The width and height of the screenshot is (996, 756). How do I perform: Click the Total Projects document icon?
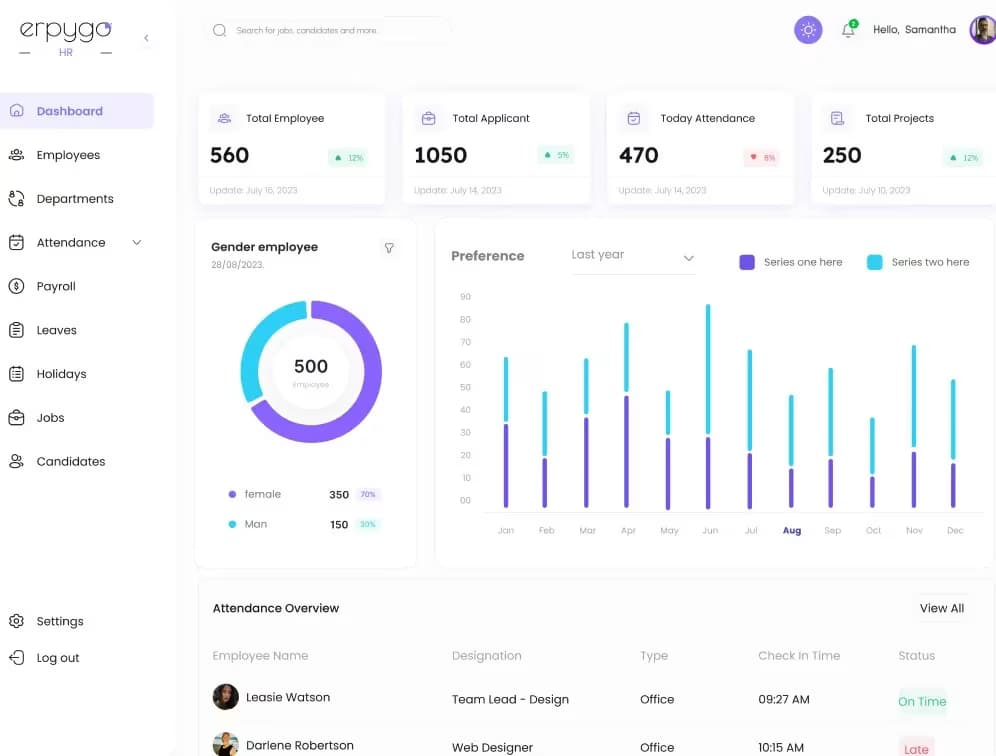tap(837, 118)
